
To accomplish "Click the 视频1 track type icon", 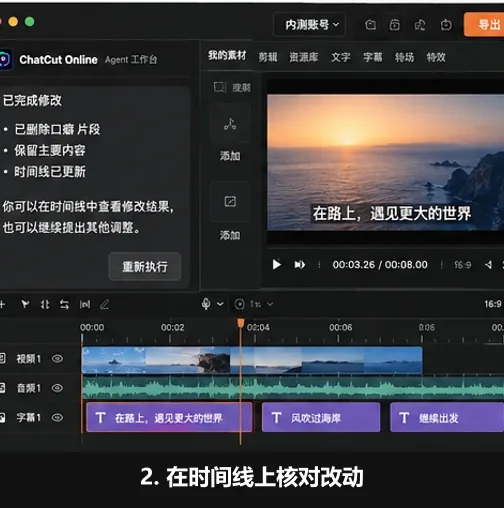I will coord(2,358).
